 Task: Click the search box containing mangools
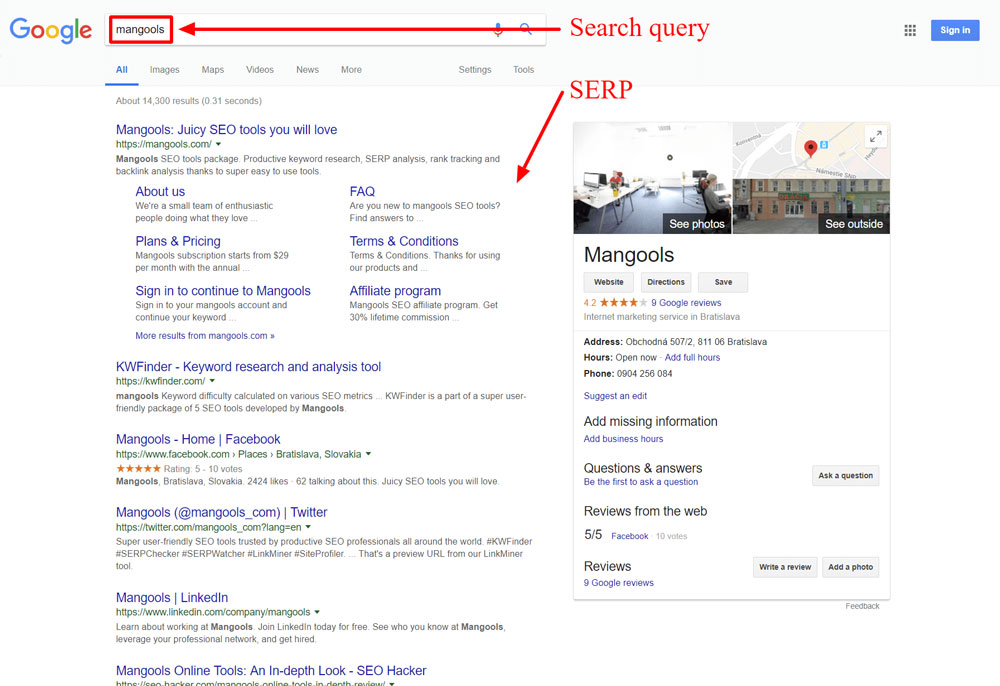tap(325, 29)
